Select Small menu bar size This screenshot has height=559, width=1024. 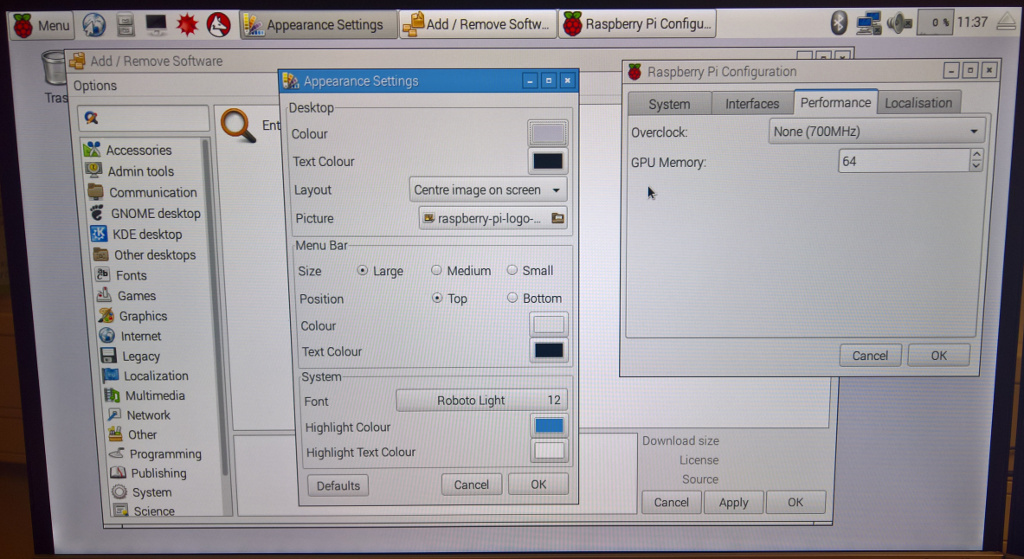[x=512, y=270]
